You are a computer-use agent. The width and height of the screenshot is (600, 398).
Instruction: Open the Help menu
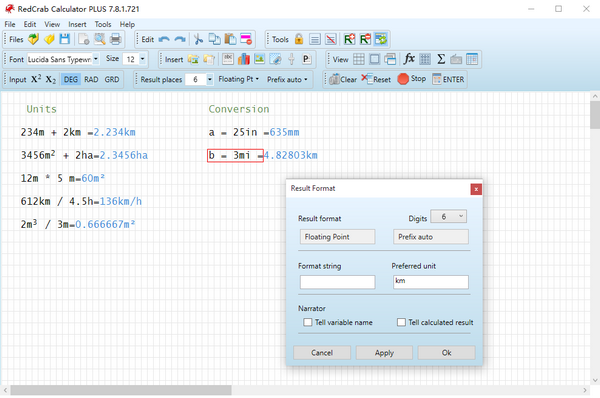tap(127, 24)
